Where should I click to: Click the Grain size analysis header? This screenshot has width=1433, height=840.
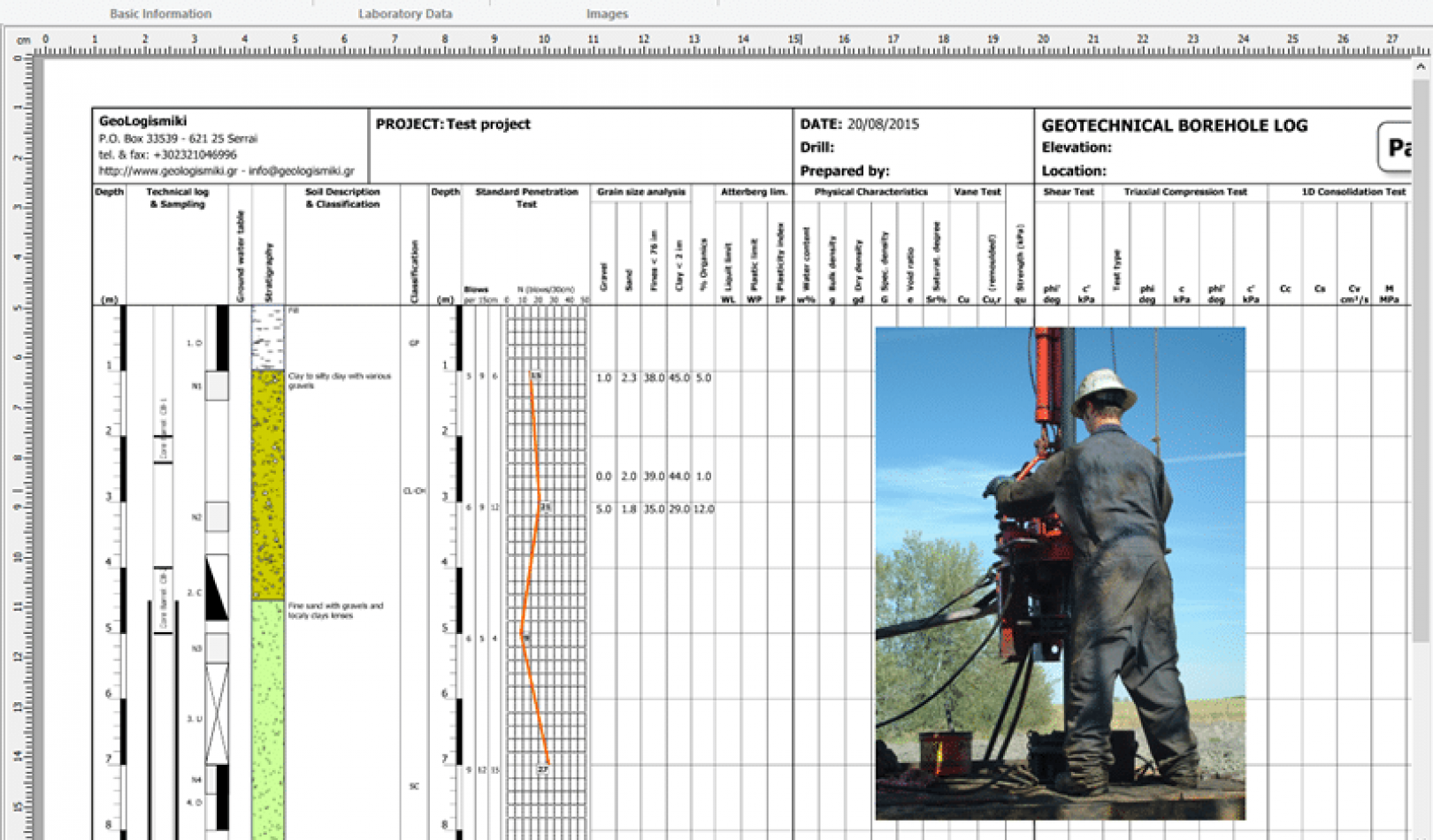tap(640, 191)
